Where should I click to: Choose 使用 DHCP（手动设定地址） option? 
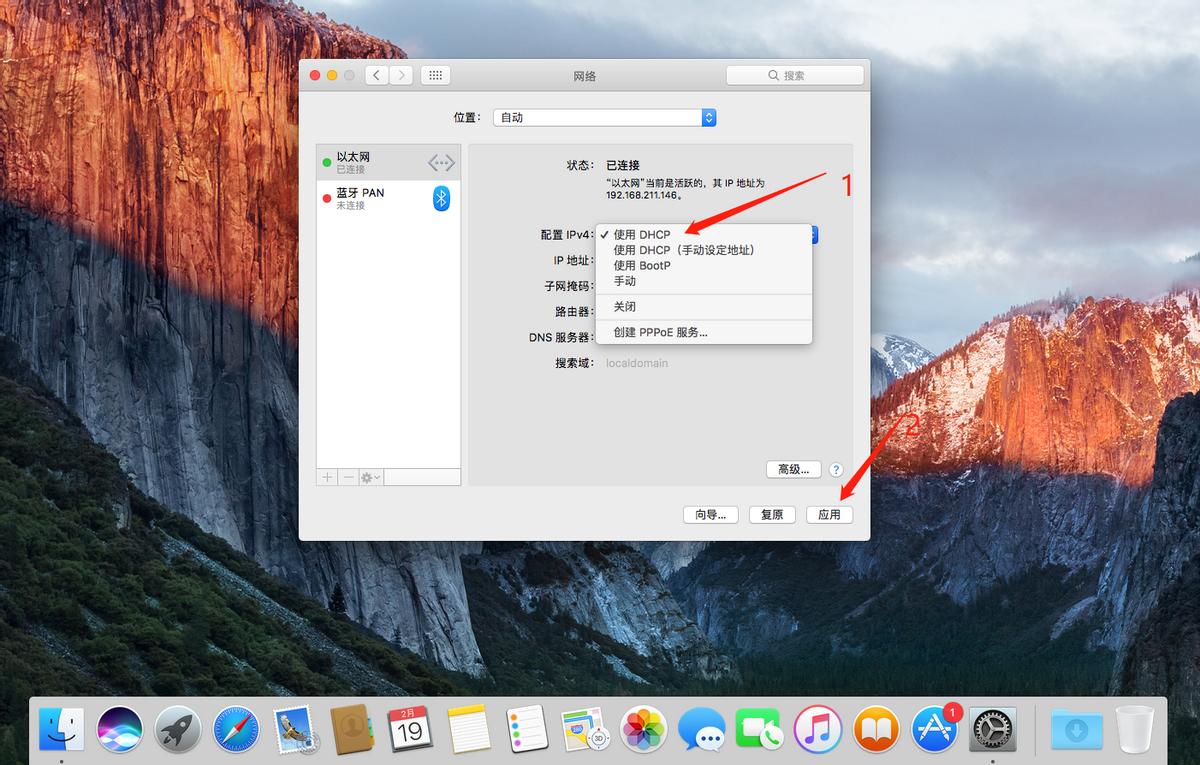[684, 250]
